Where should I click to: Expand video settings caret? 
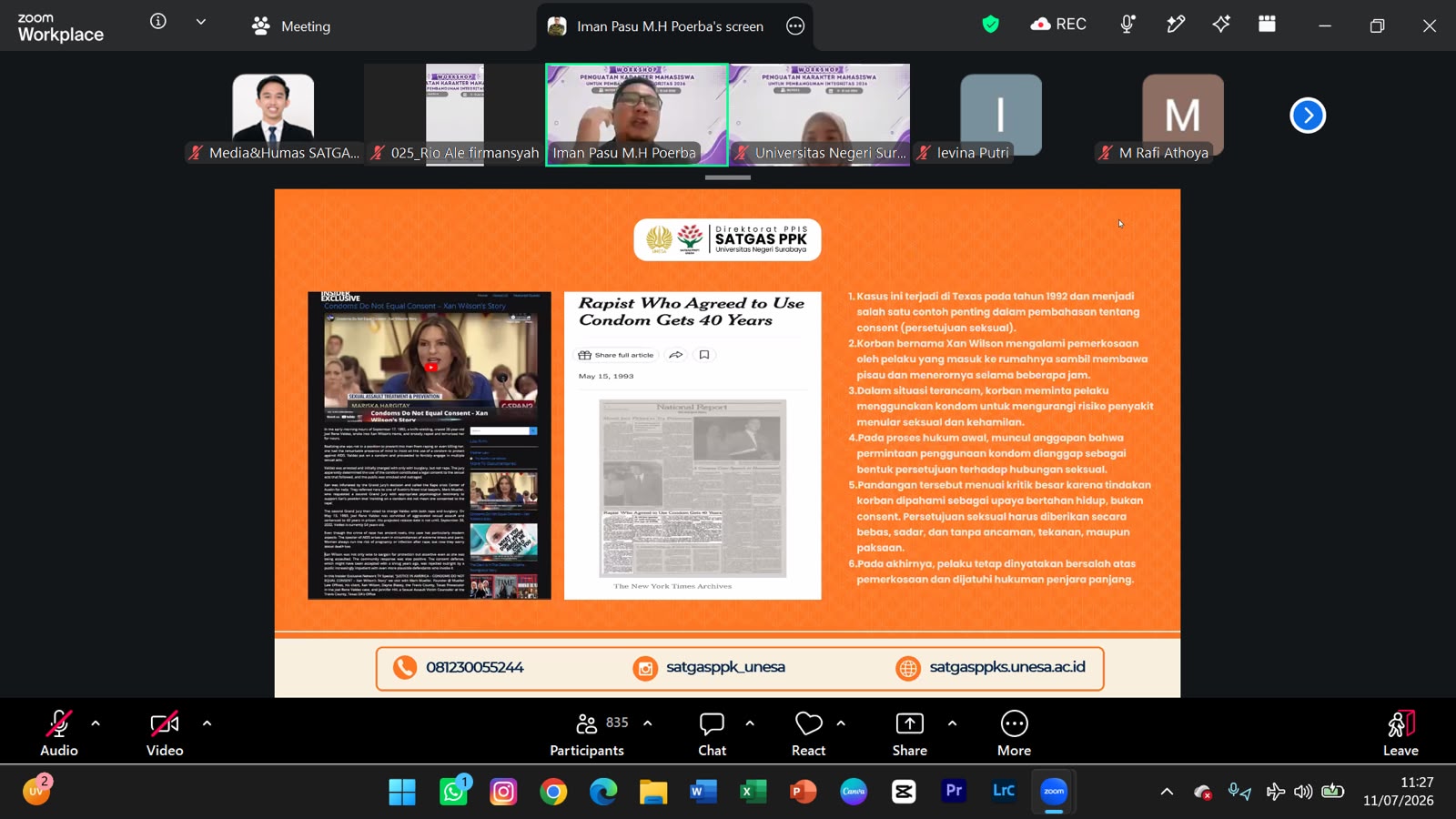[207, 724]
